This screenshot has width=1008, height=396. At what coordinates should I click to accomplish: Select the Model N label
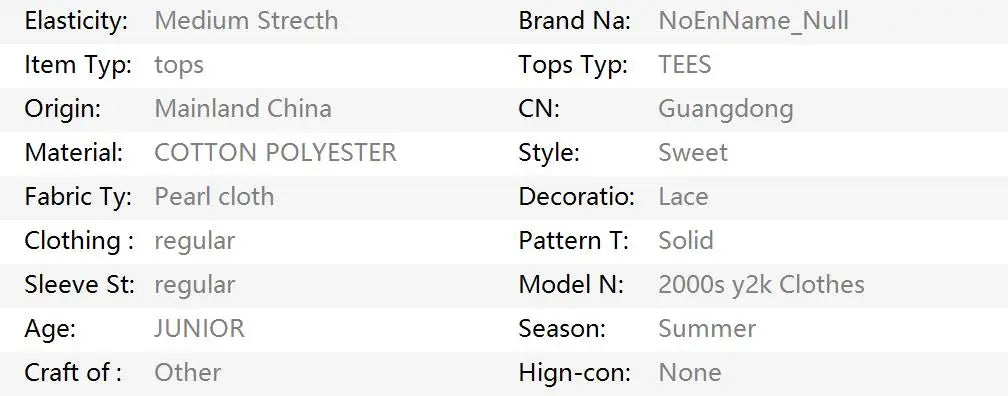coord(571,284)
